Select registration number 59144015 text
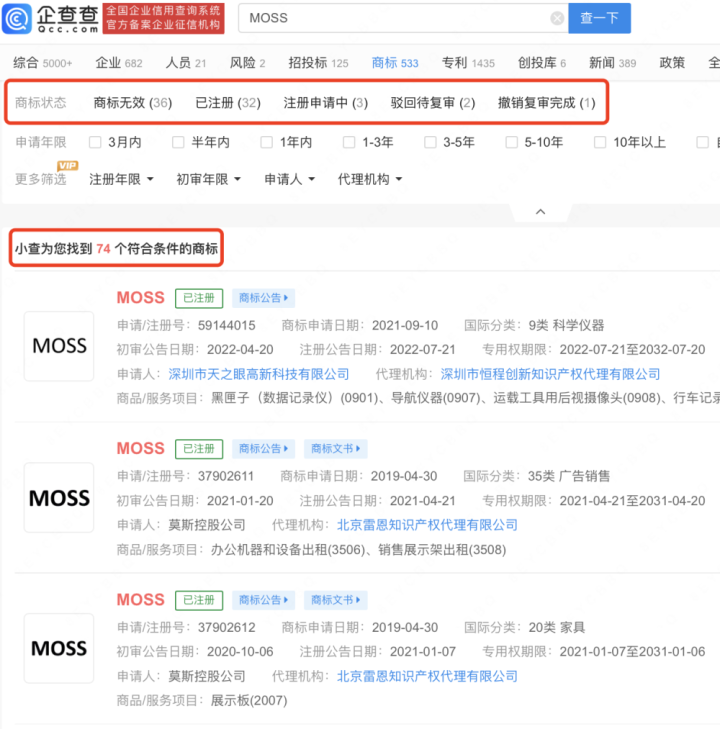720x729 pixels. click(226, 325)
